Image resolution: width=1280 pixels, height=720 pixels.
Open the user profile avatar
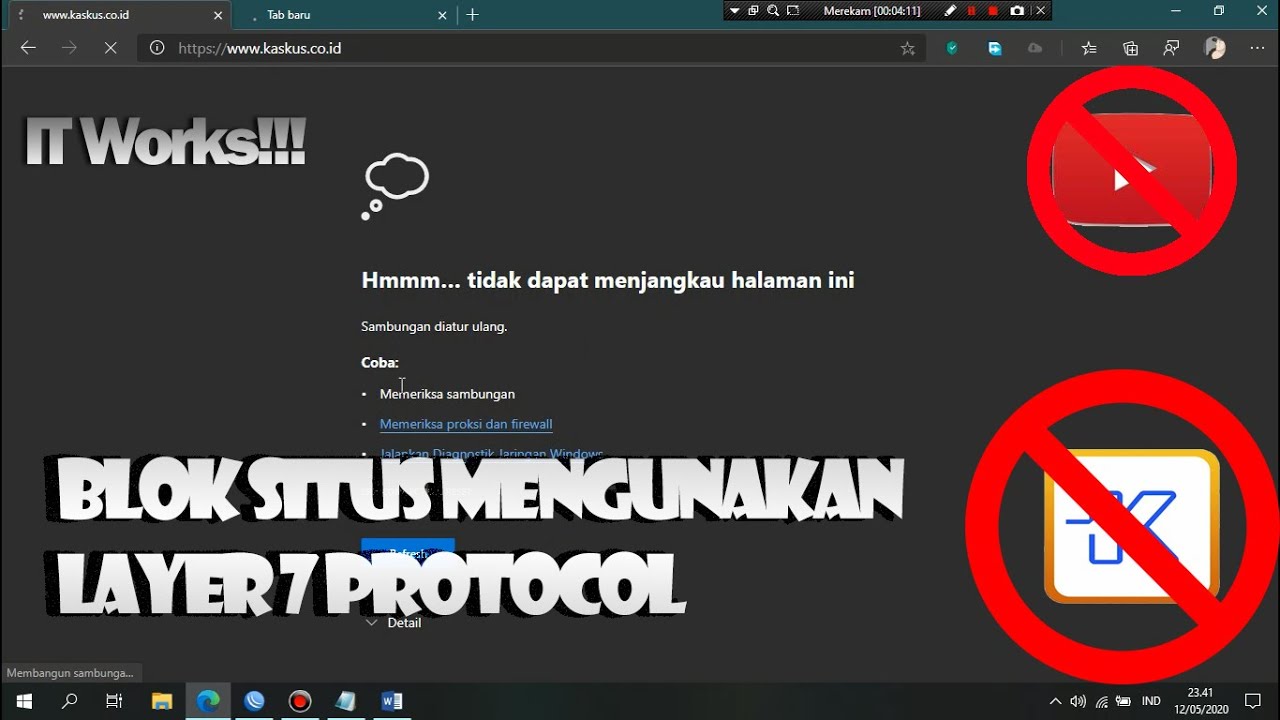point(1215,48)
